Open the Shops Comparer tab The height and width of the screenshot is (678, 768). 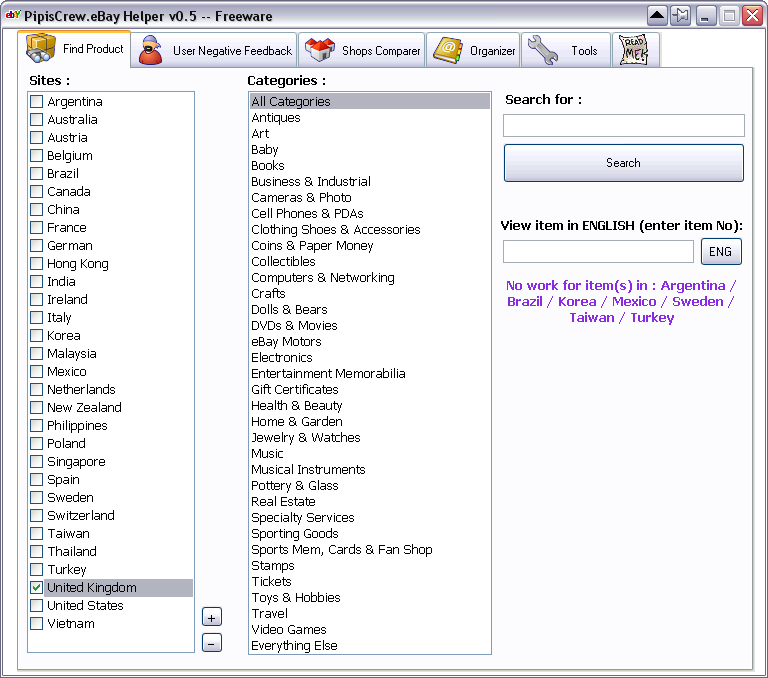click(361, 50)
